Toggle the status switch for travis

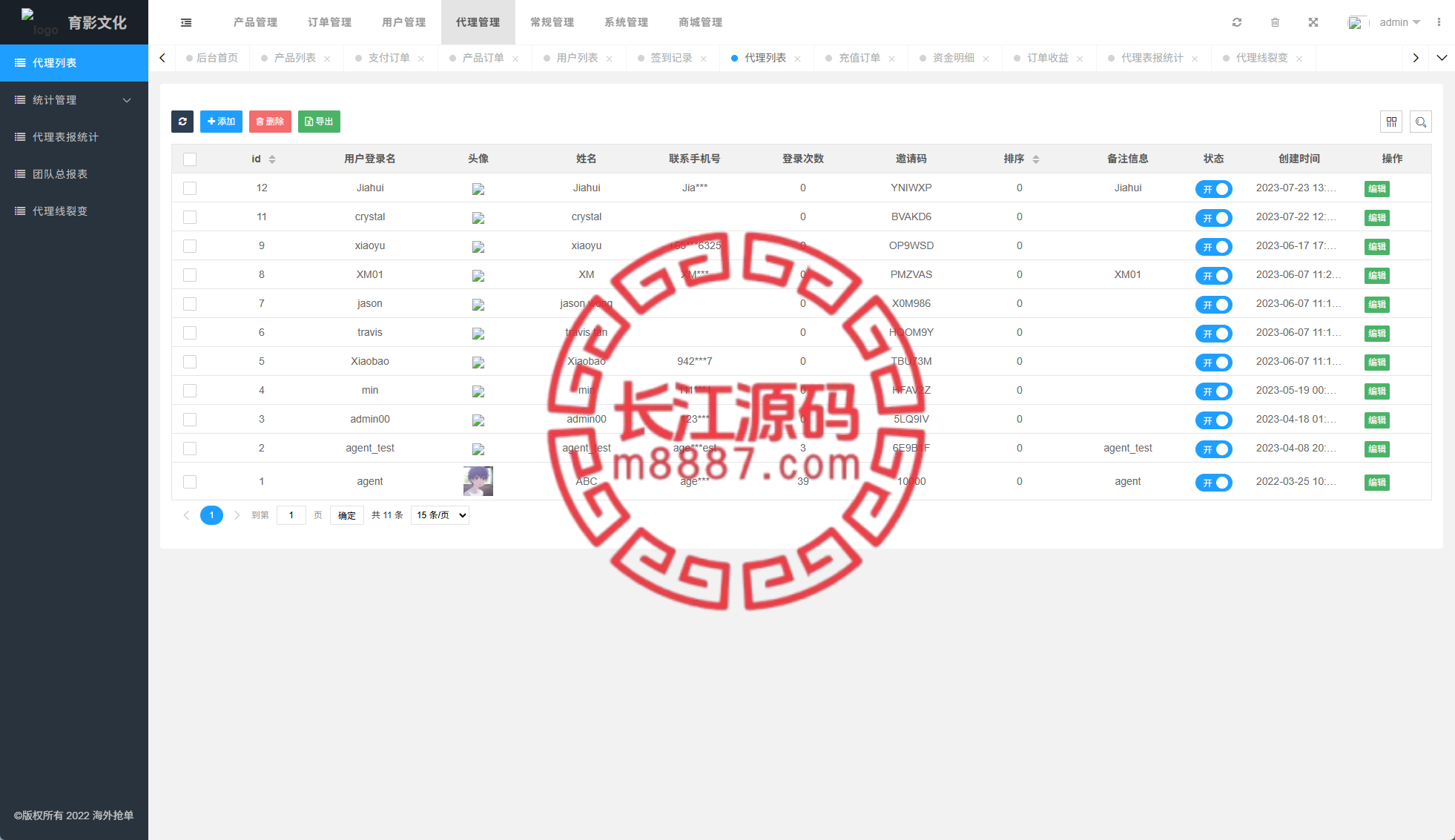[x=1214, y=334]
